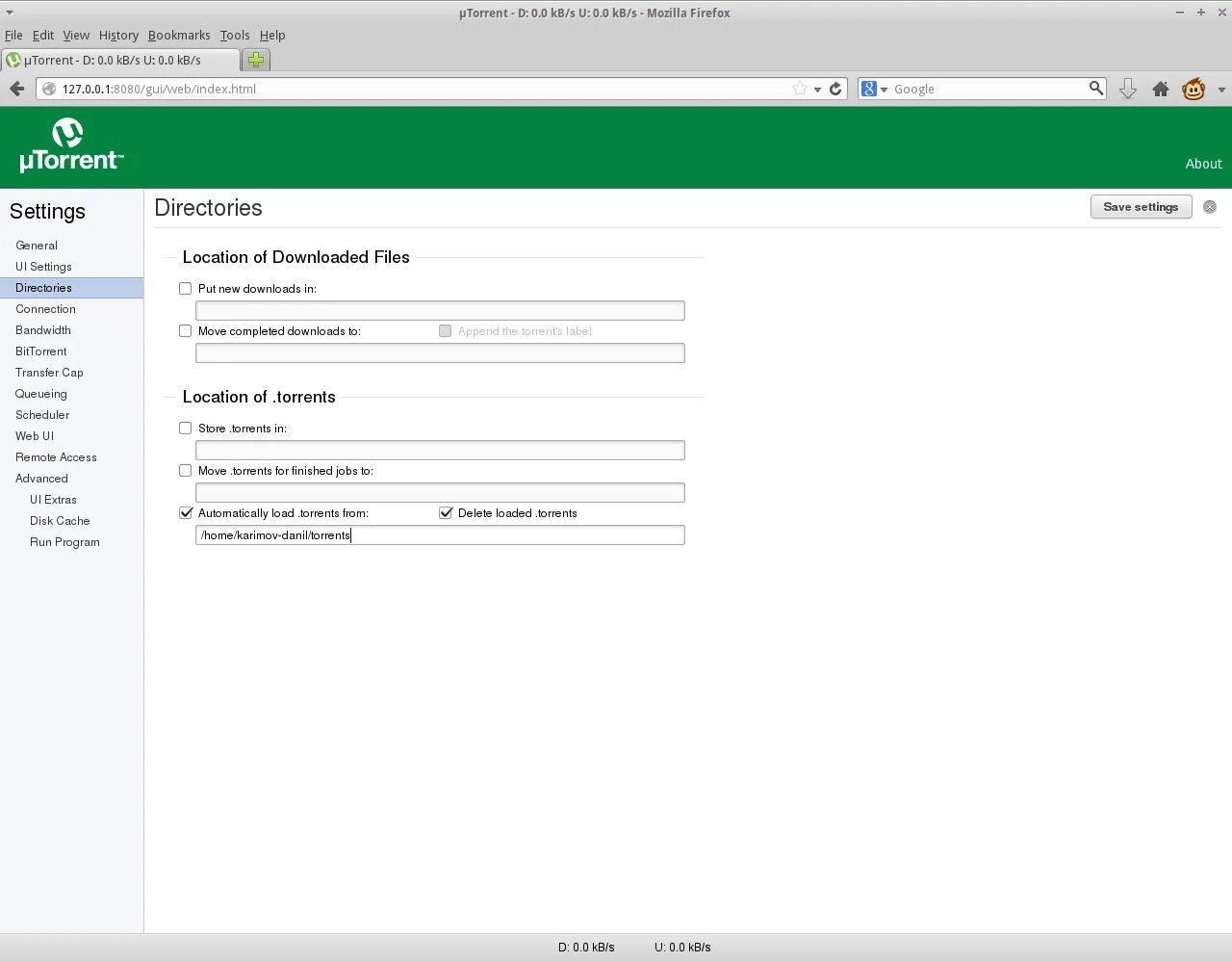Uncheck 'Automatically load .torrents from'
Screen dimensions: 1232x962
point(186,512)
